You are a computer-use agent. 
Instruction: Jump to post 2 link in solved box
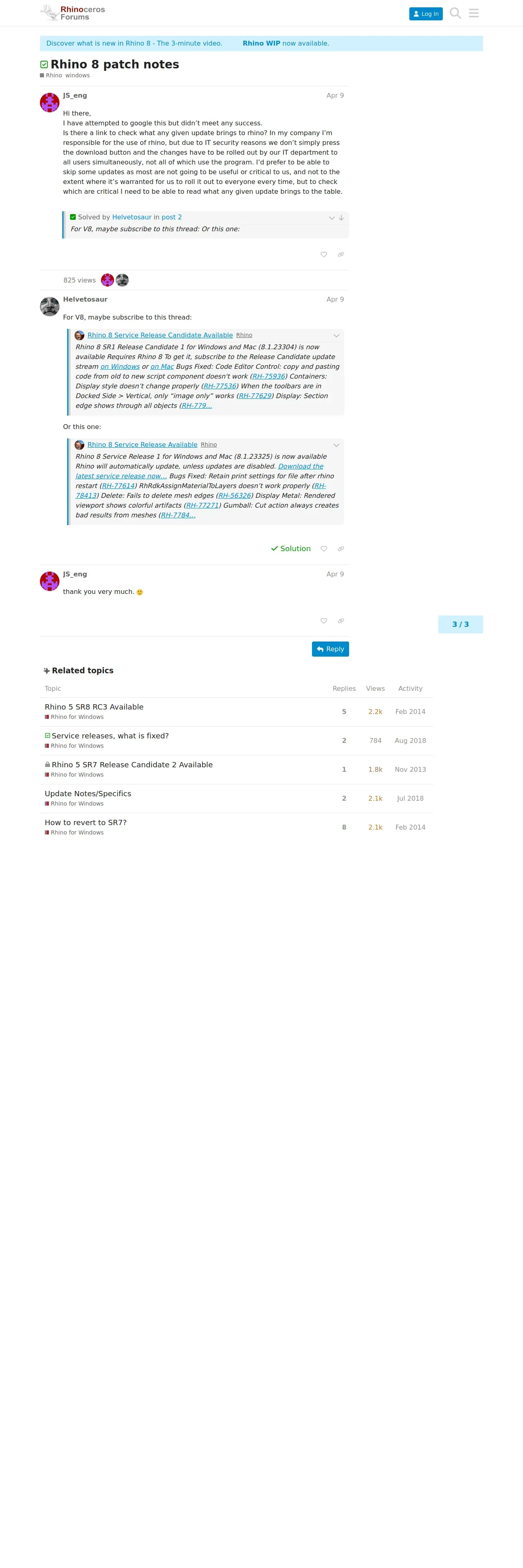pyautogui.click(x=172, y=217)
